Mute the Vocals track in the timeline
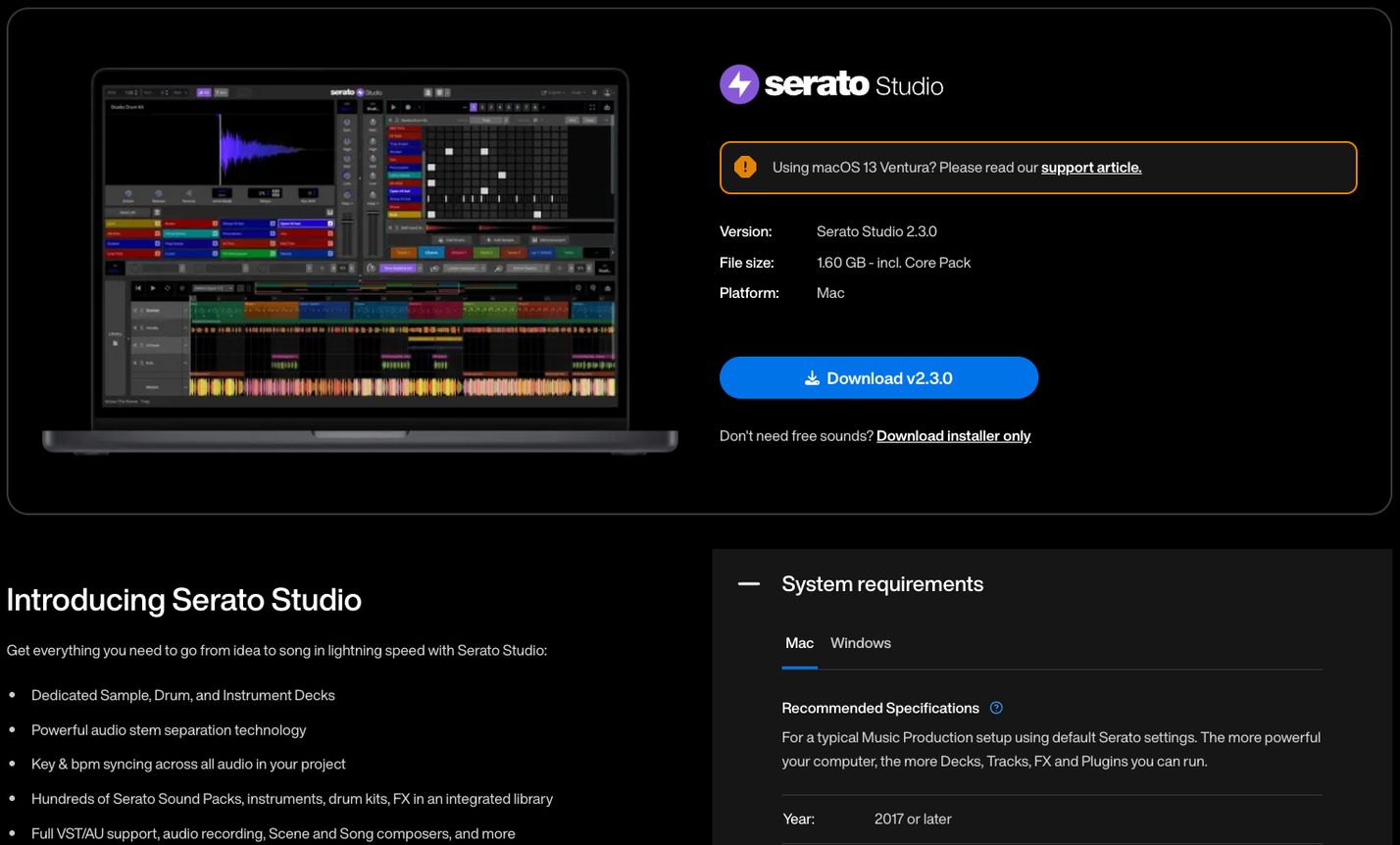The height and width of the screenshot is (845, 1400). click(x=134, y=327)
